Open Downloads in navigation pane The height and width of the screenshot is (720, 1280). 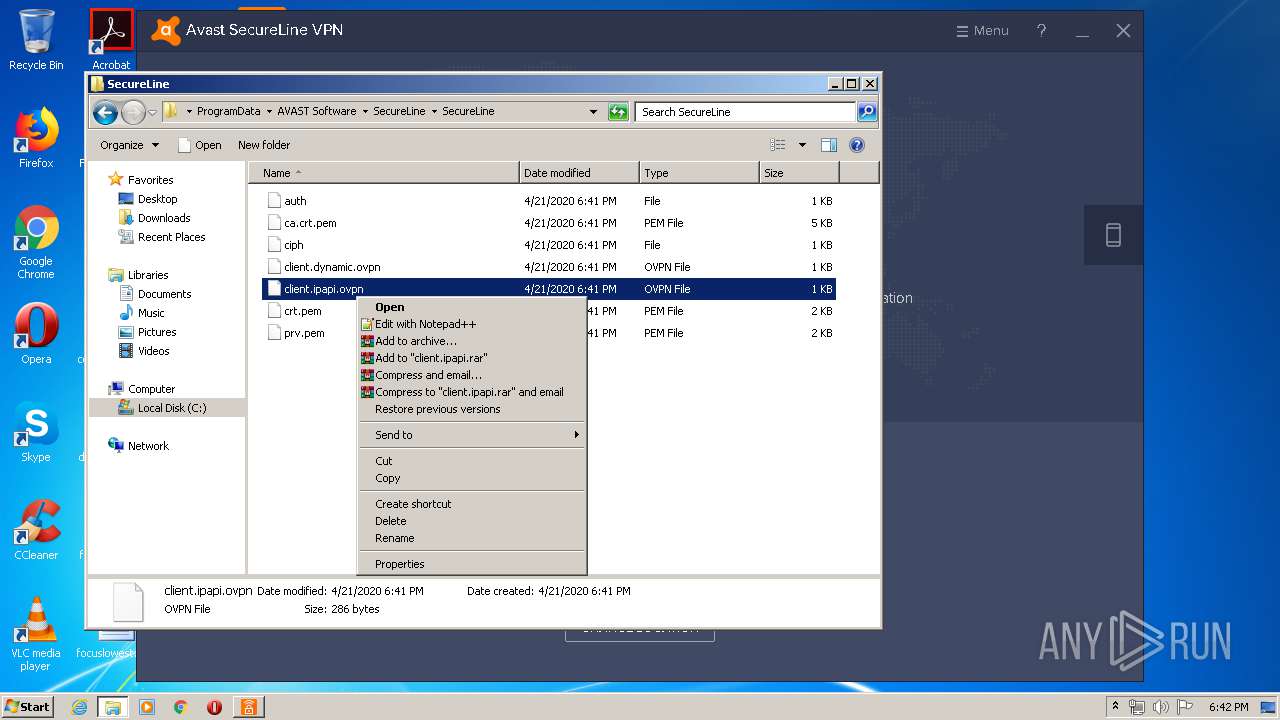coord(164,218)
